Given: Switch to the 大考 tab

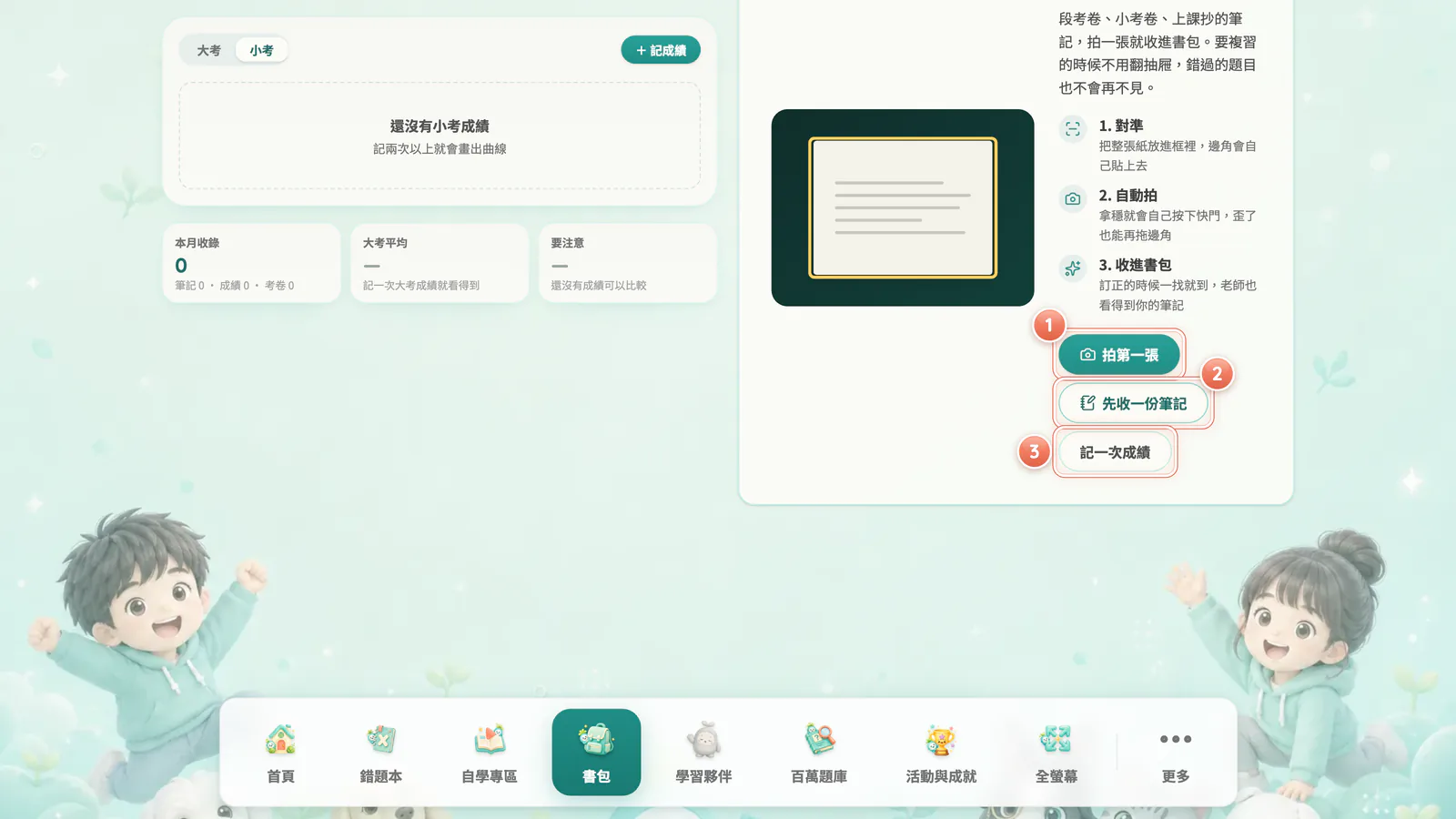Looking at the screenshot, I should [209, 50].
